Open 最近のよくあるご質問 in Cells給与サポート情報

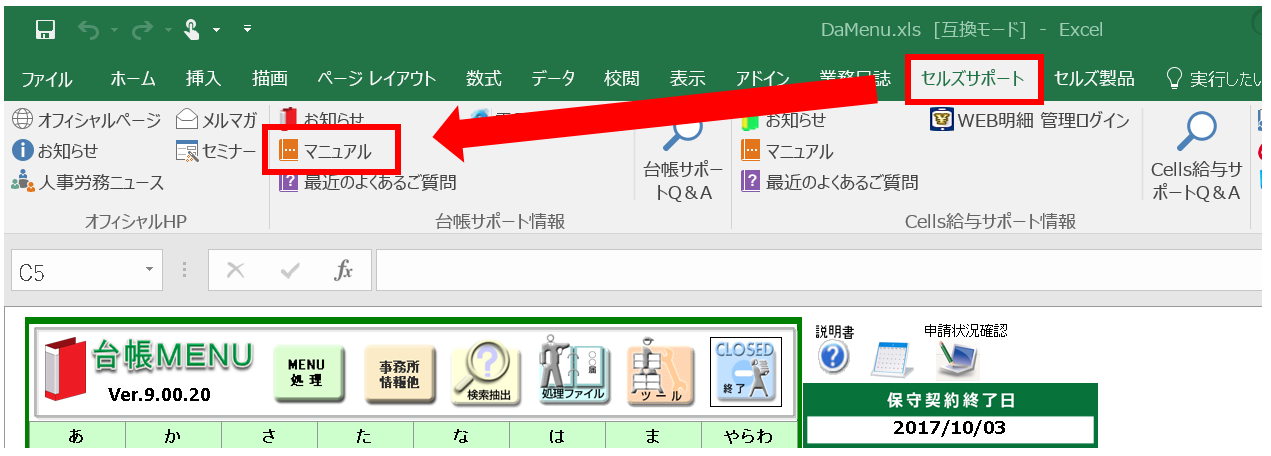(x=829, y=182)
